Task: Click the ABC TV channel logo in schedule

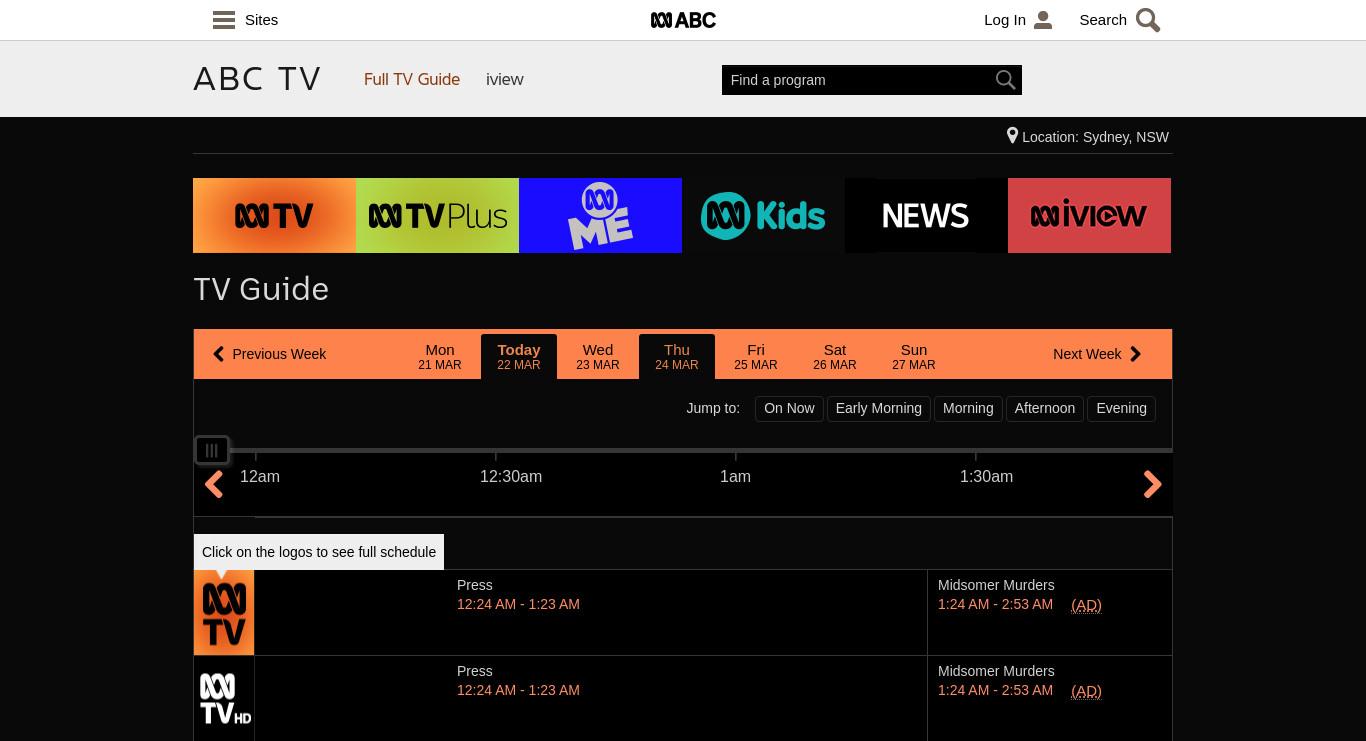Action: coord(224,612)
